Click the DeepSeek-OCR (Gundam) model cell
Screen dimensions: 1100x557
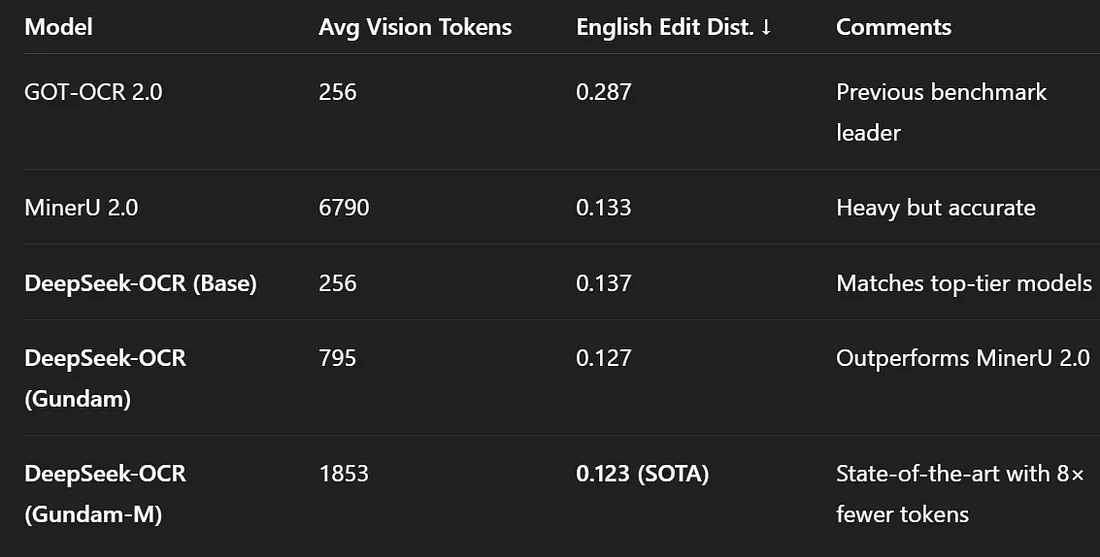point(105,378)
